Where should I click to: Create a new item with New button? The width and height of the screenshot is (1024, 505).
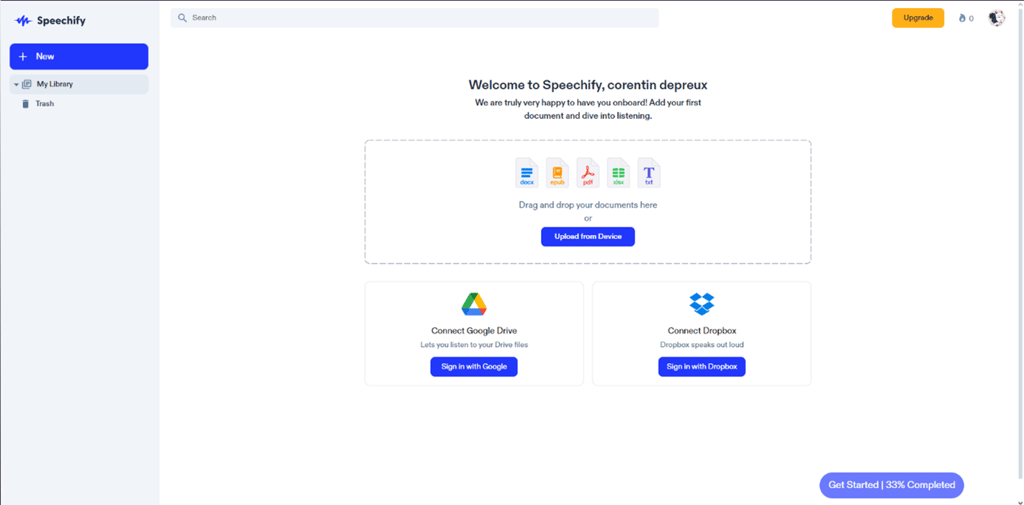79,57
